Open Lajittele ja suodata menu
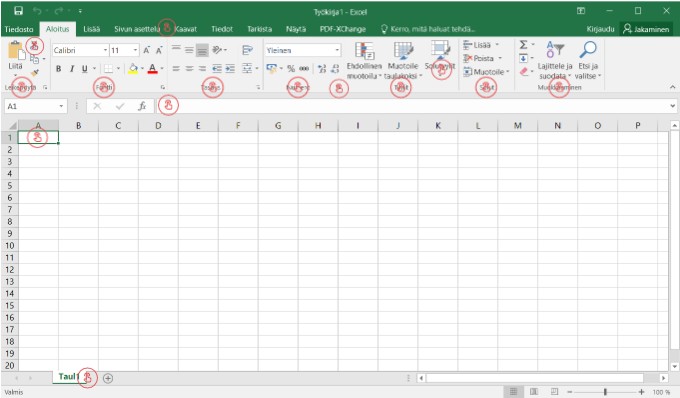The image size is (680, 398). (555, 60)
